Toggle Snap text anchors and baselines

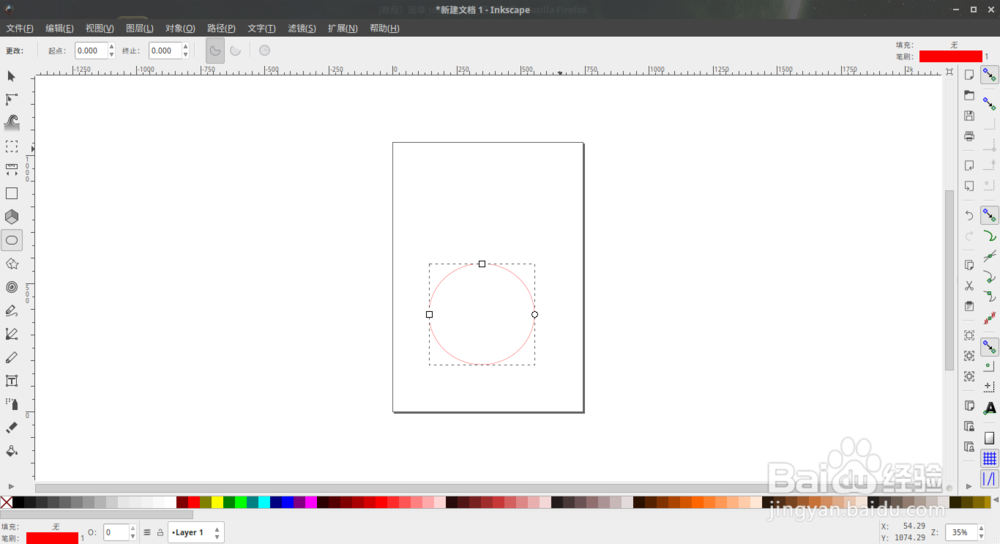tap(989, 408)
